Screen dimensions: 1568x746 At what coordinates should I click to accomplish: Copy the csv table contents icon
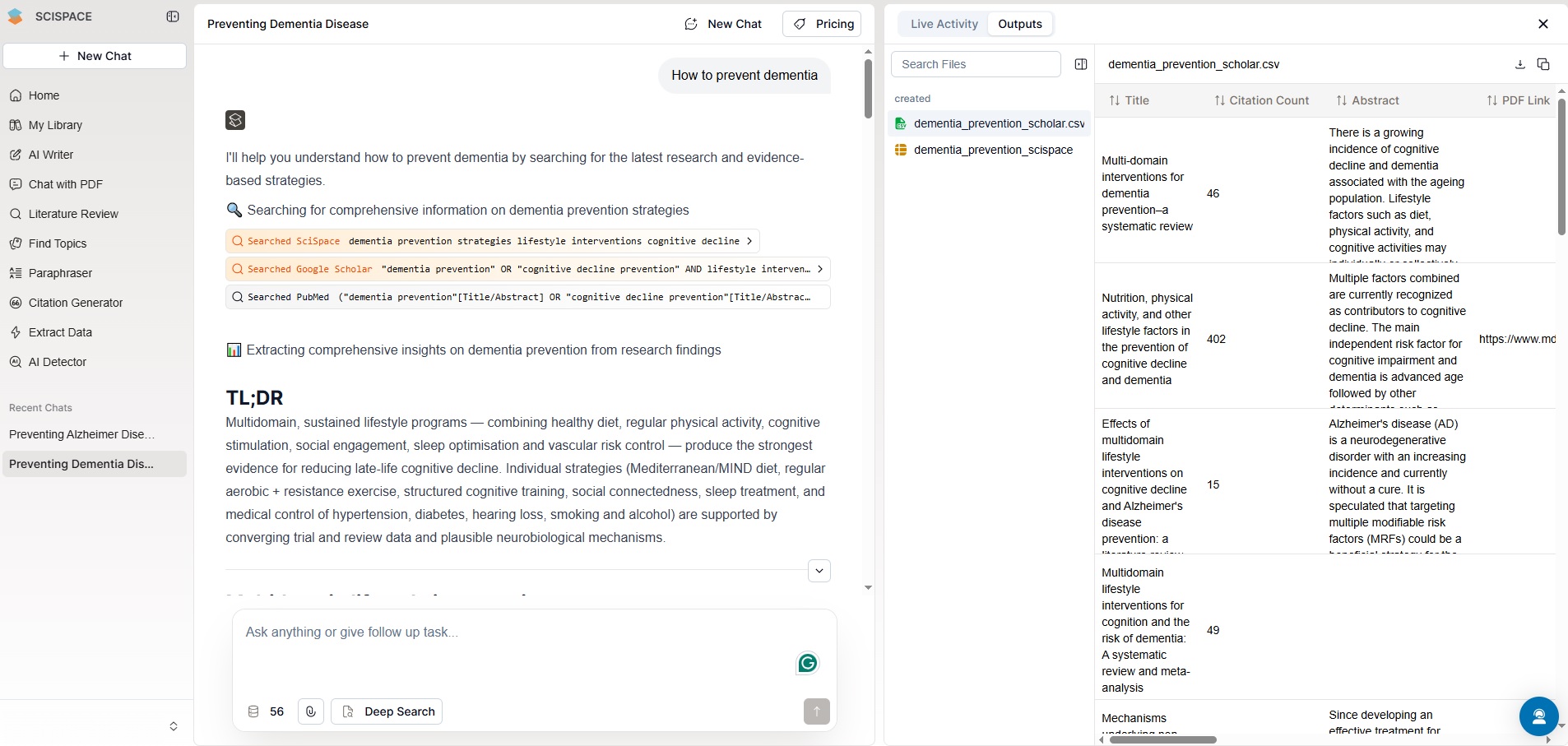1543,64
